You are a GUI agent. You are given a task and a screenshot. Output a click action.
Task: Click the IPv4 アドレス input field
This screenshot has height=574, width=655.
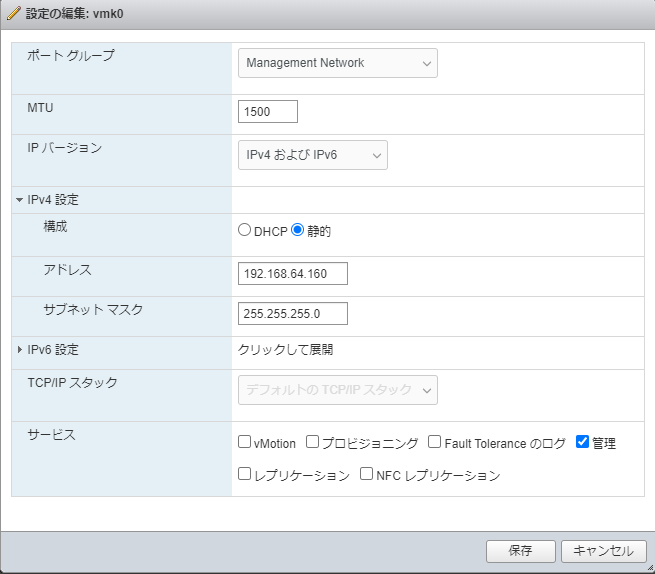pyautogui.click(x=293, y=274)
